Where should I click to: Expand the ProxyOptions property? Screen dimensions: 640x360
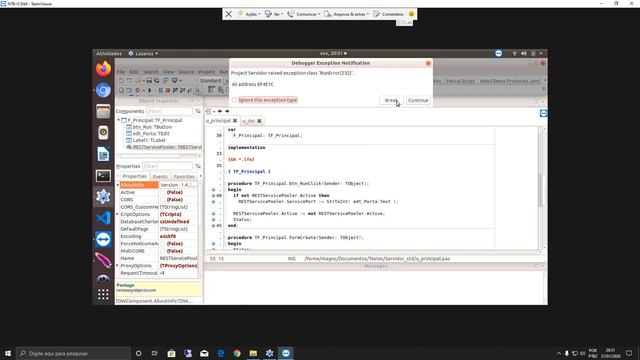click(x=118, y=266)
